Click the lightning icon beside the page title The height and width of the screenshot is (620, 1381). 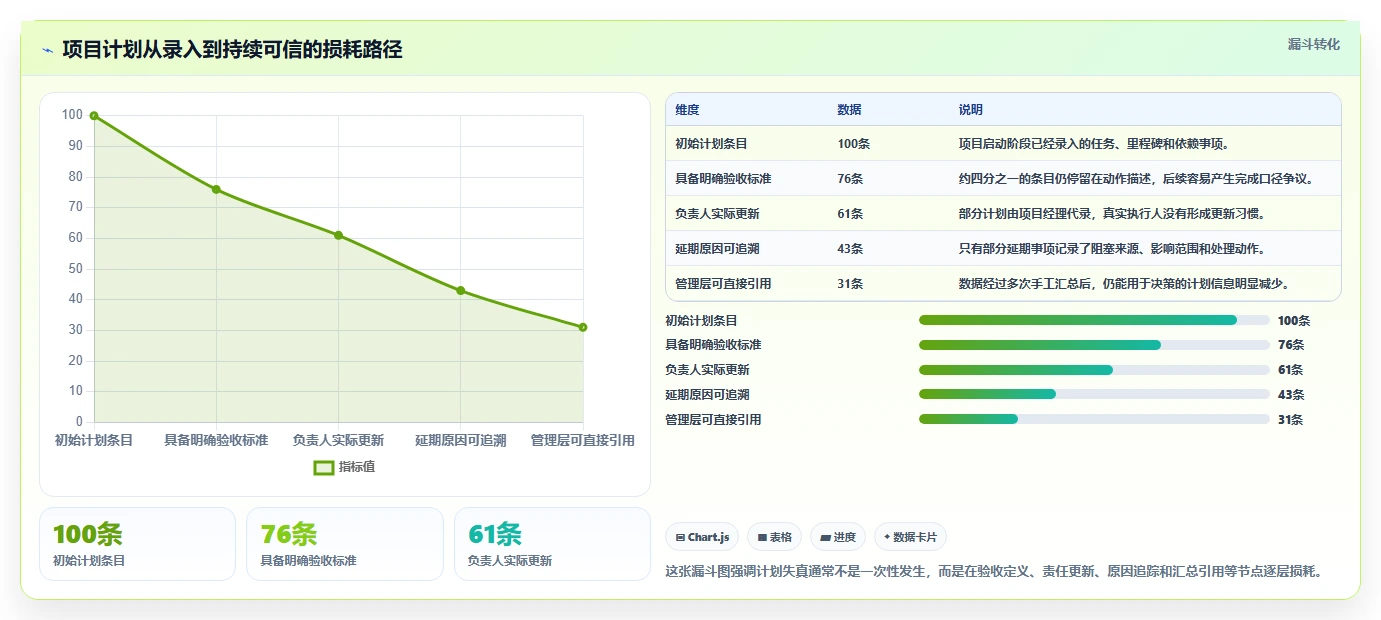click(48, 50)
